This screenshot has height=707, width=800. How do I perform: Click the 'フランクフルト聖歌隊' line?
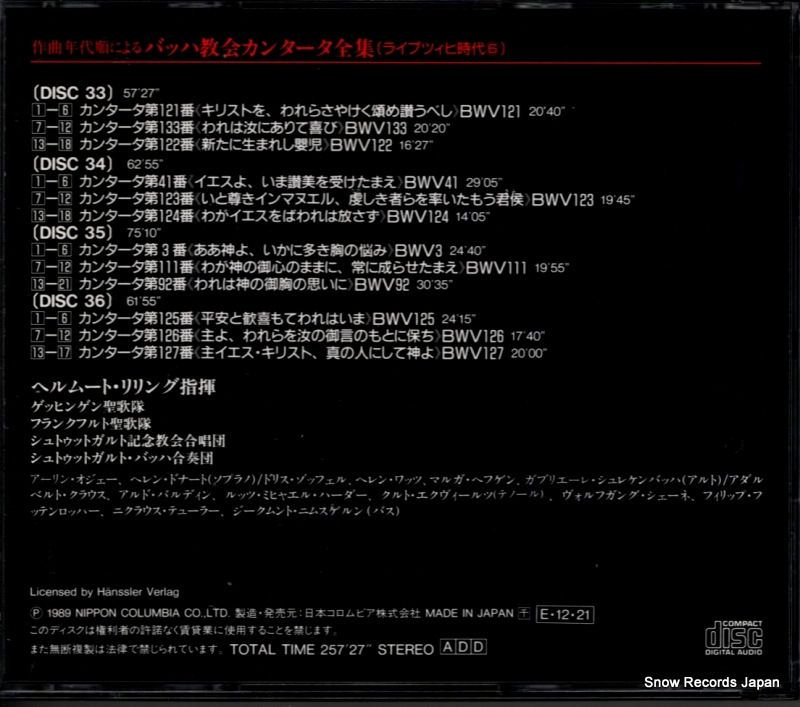[x=91, y=423]
